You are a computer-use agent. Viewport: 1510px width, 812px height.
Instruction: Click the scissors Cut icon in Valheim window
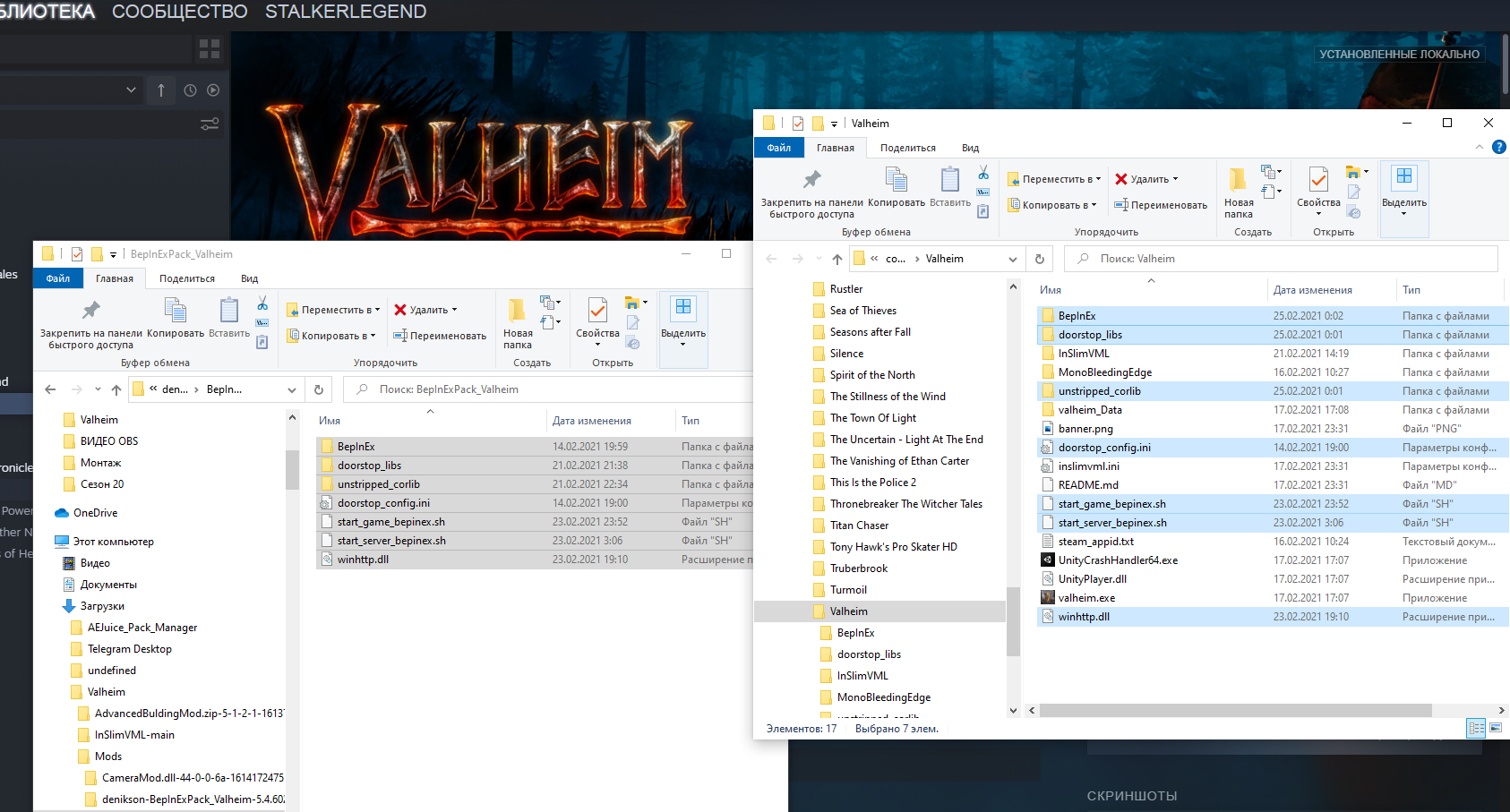983,172
